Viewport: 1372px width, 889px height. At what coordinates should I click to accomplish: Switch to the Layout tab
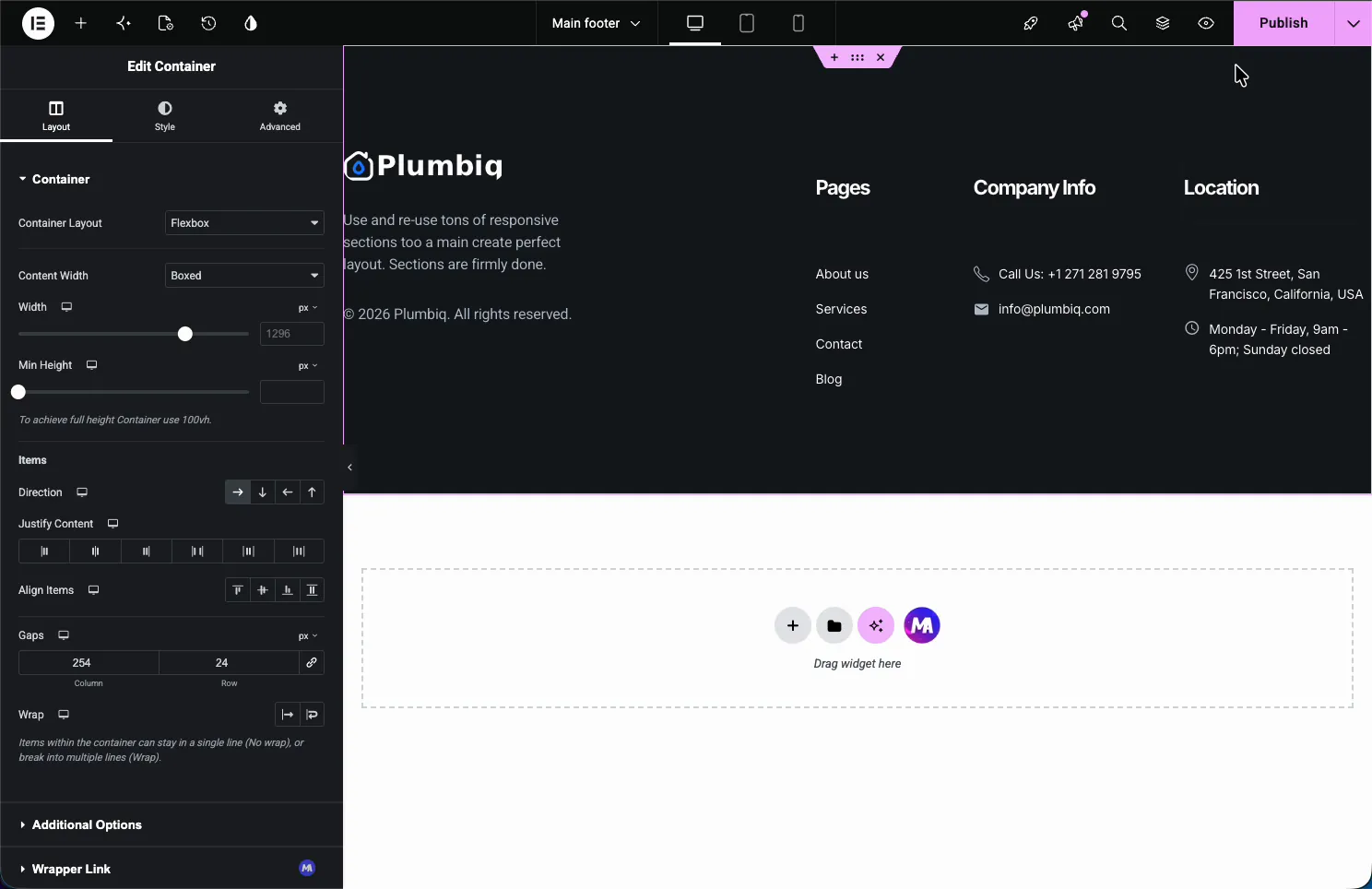tap(56, 115)
